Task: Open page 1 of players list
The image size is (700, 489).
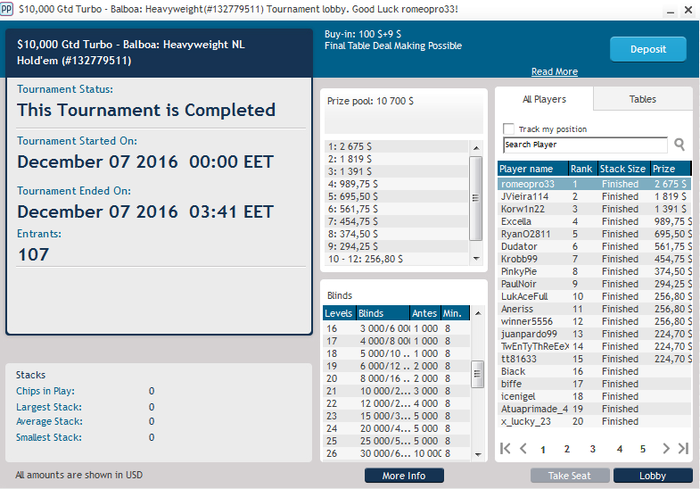Action: pos(543,449)
